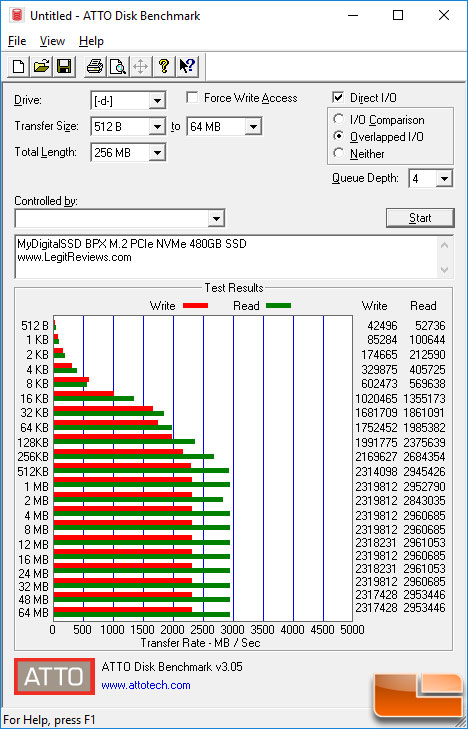Uncheck the Direct I/O checkbox
The height and width of the screenshot is (729, 468).
[x=338, y=98]
